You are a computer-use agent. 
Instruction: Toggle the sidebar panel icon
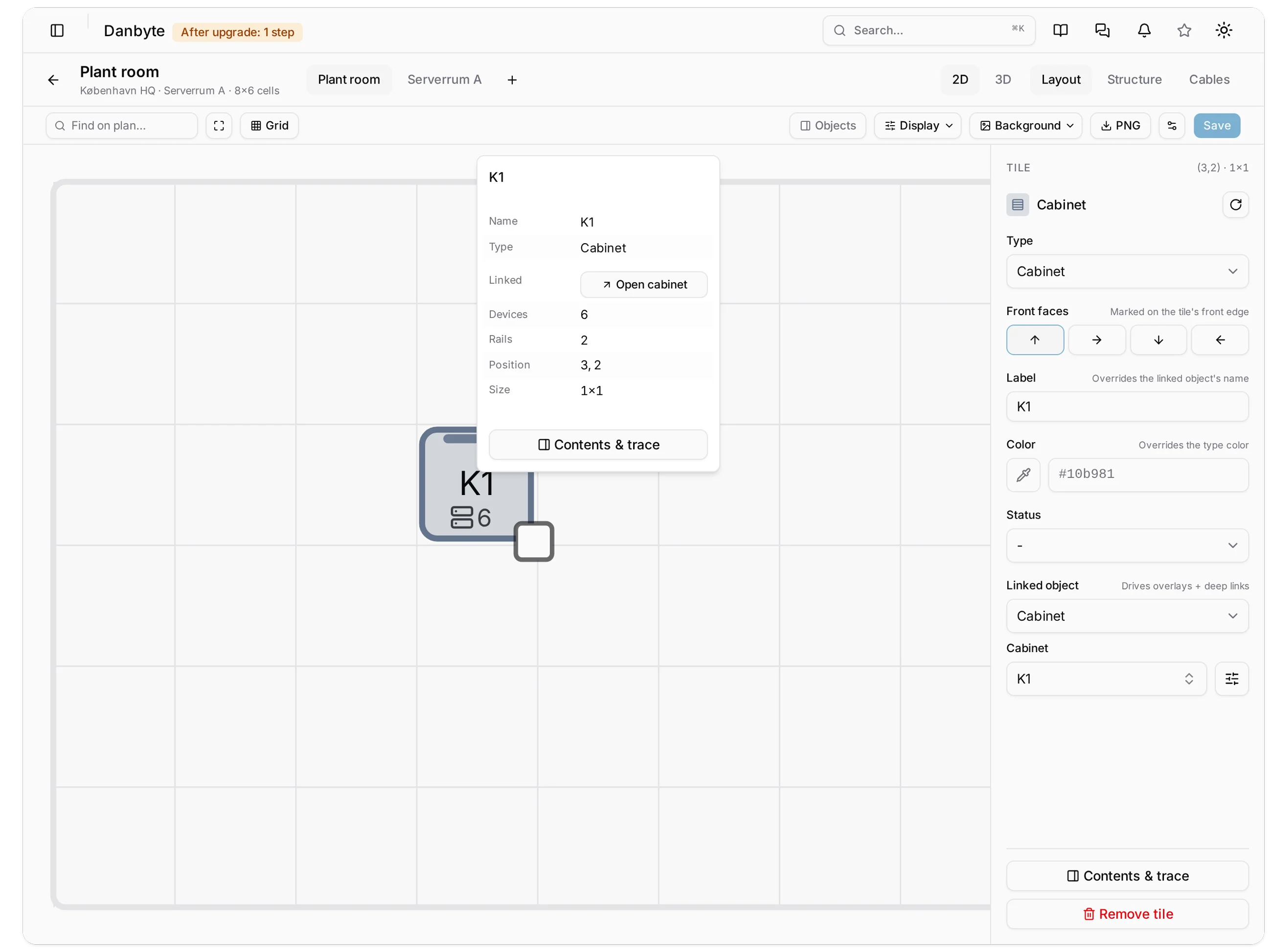coord(57,30)
